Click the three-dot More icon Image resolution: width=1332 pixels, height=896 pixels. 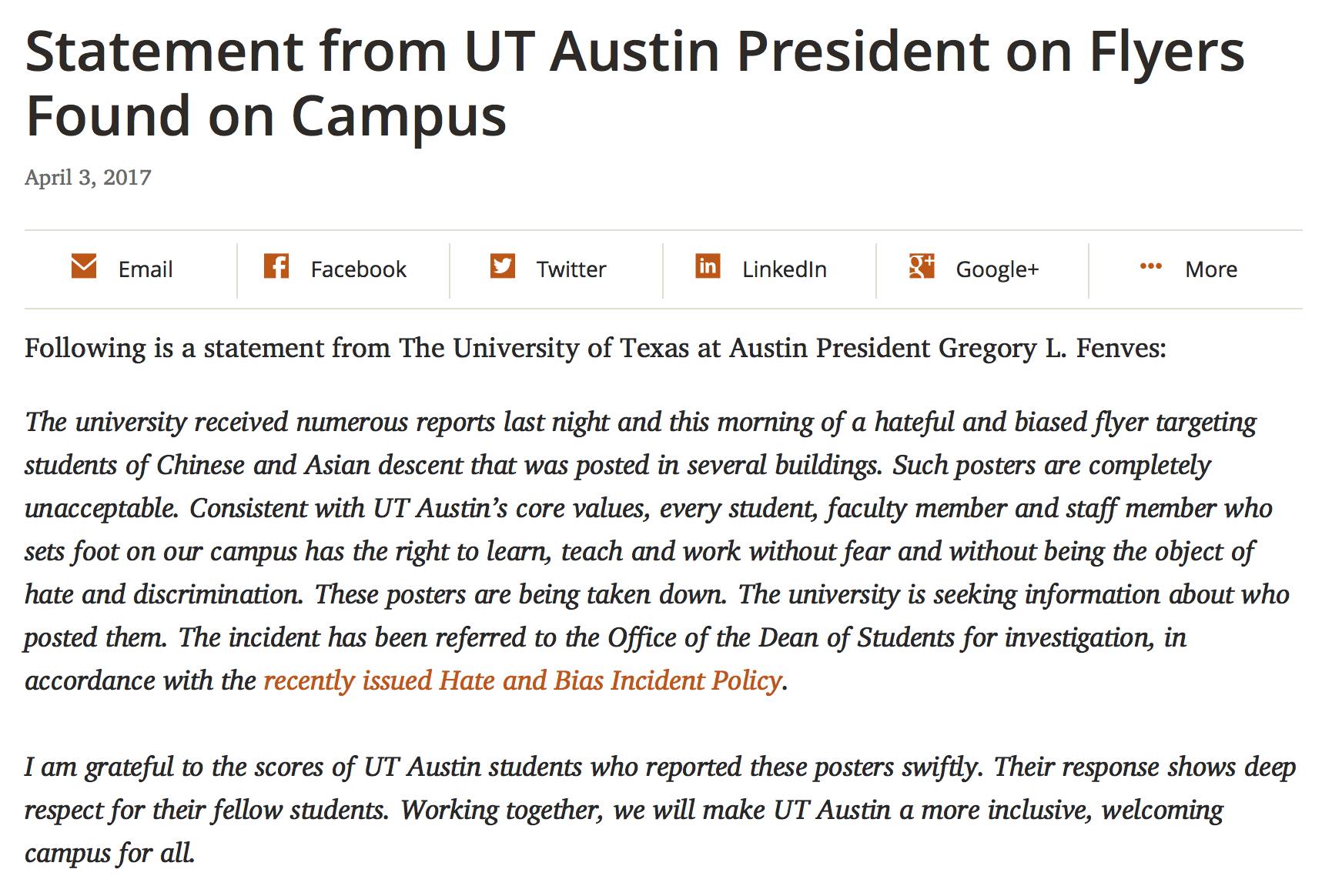coord(1150,266)
